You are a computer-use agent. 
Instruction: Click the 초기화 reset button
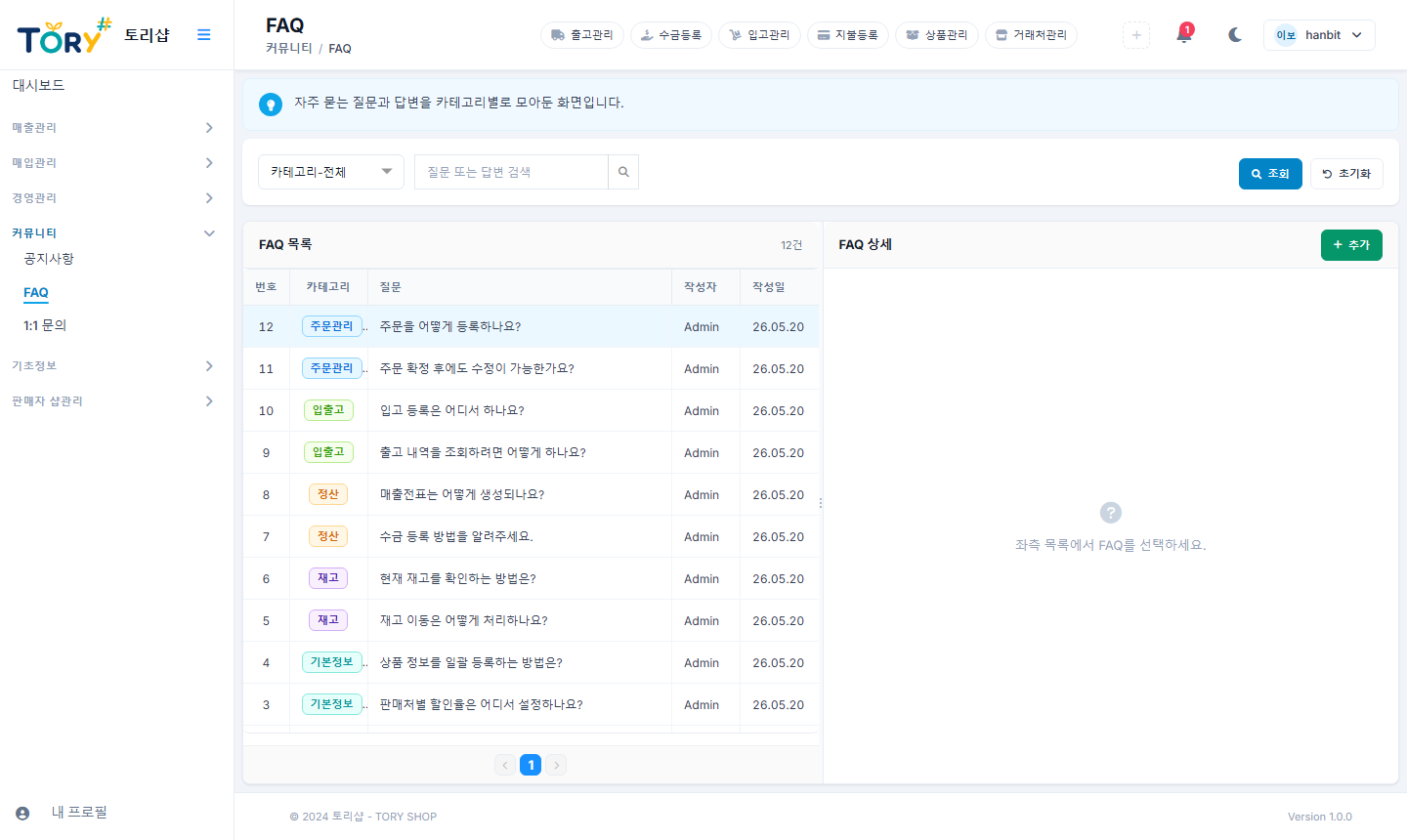[x=1346, y=174]
